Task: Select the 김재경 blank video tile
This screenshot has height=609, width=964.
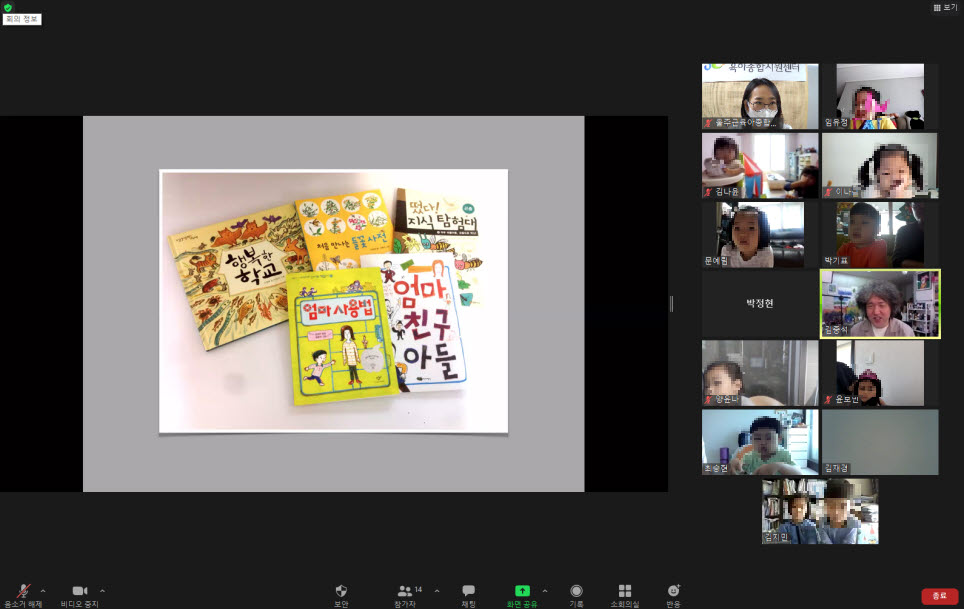Action: point(880,442)
